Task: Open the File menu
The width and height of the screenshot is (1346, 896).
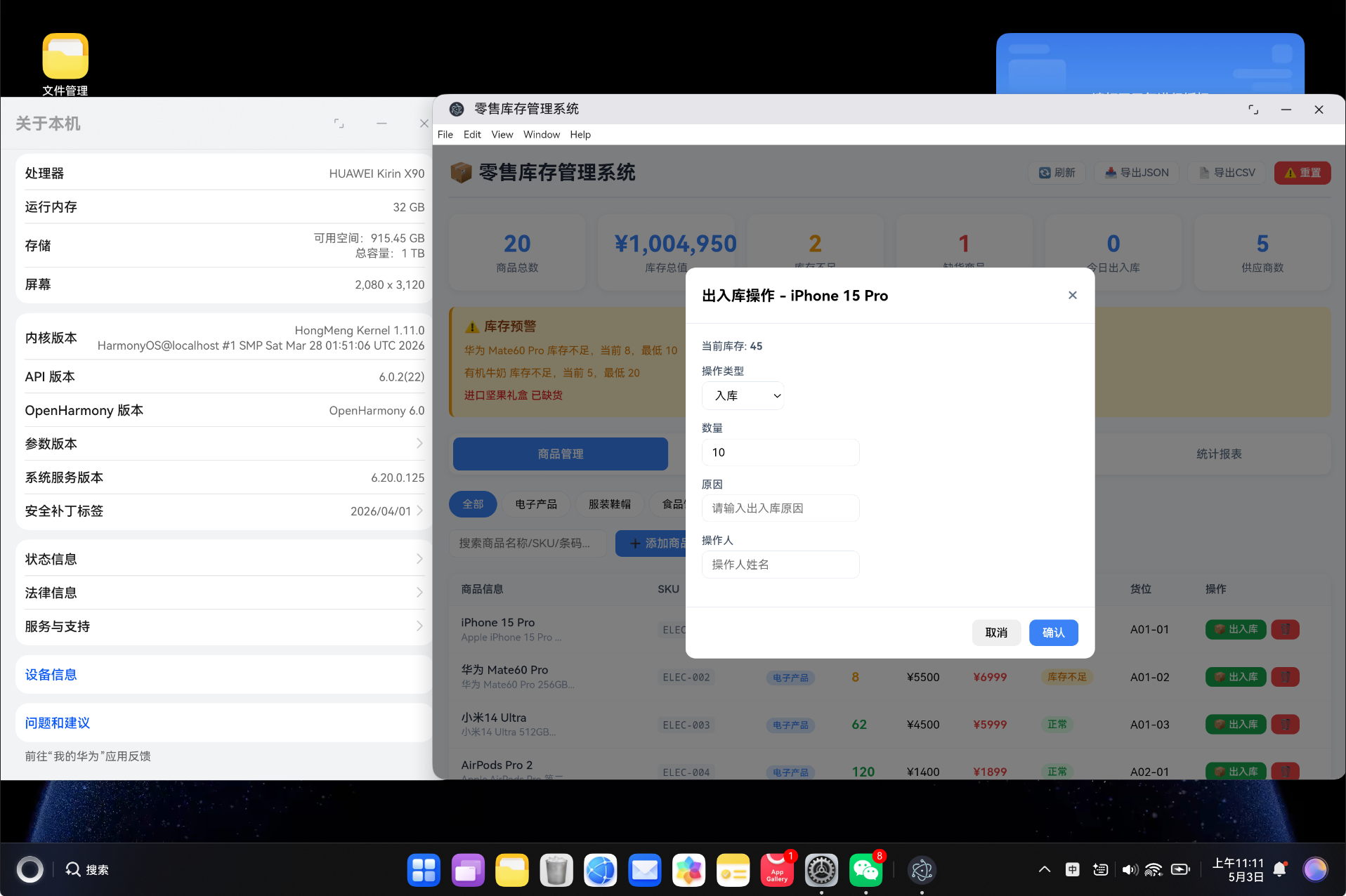Action: coord(445,134)
